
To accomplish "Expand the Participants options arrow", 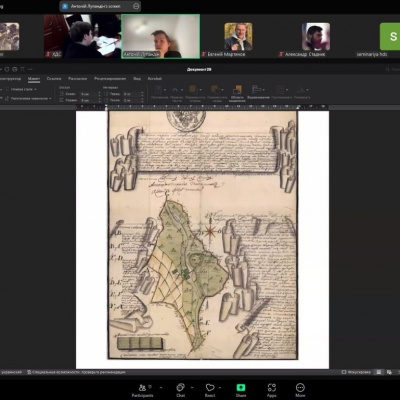I will (x=161, y=388).
